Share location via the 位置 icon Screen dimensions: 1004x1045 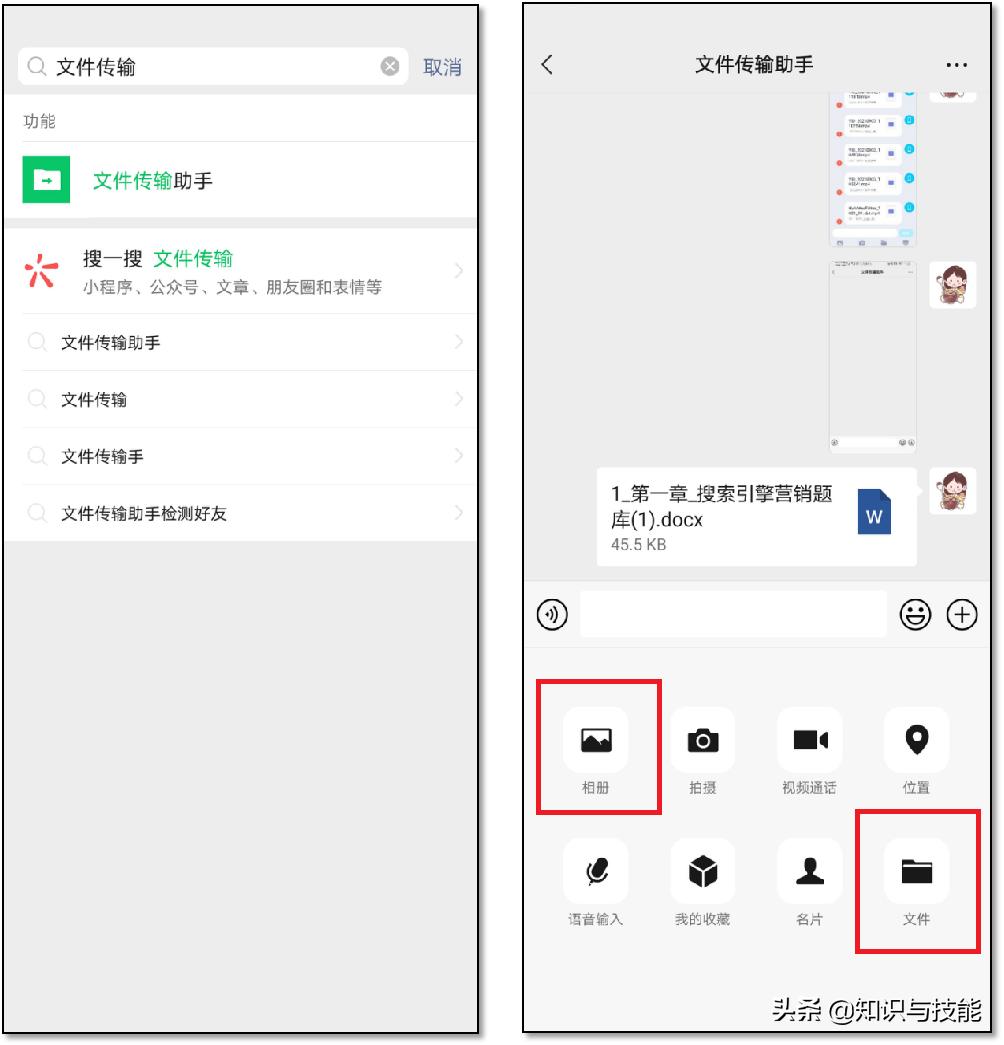point(916,740)
